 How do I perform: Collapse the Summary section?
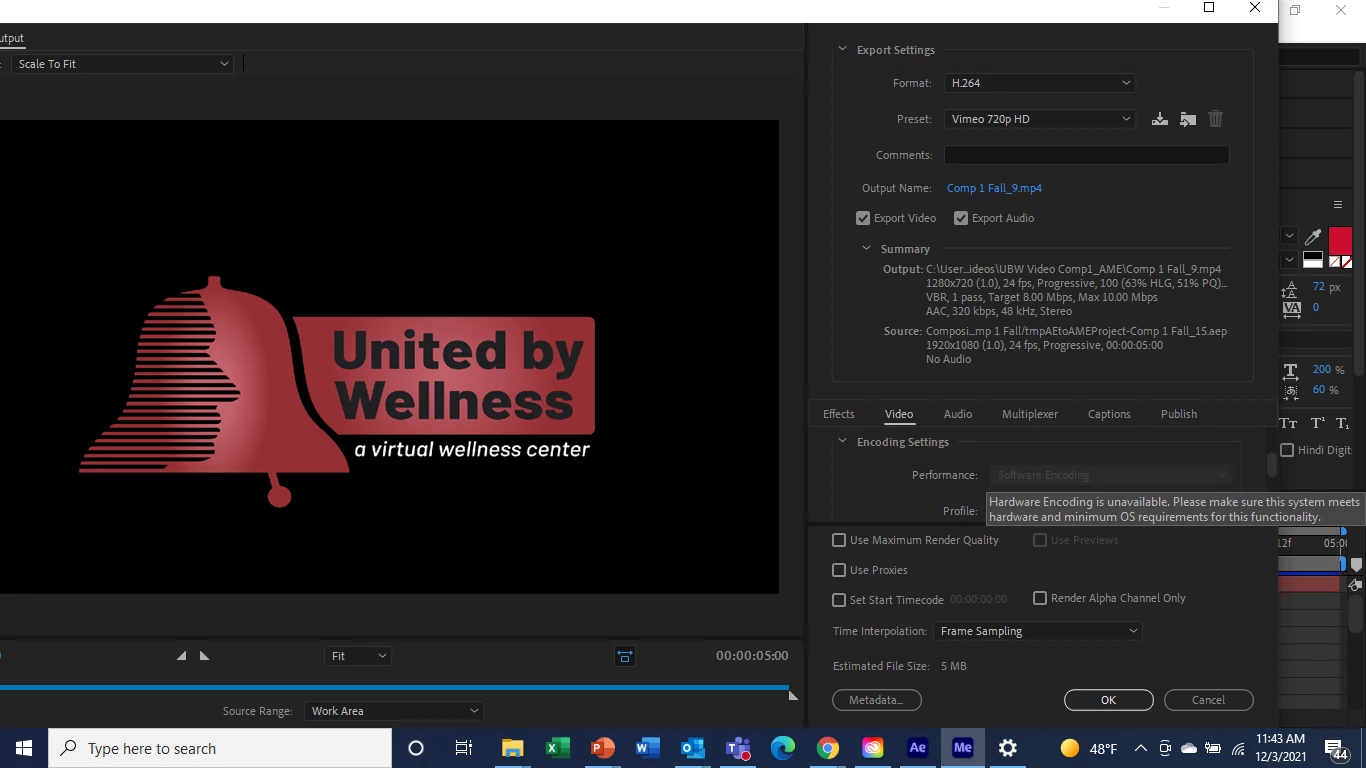point(866,248)
